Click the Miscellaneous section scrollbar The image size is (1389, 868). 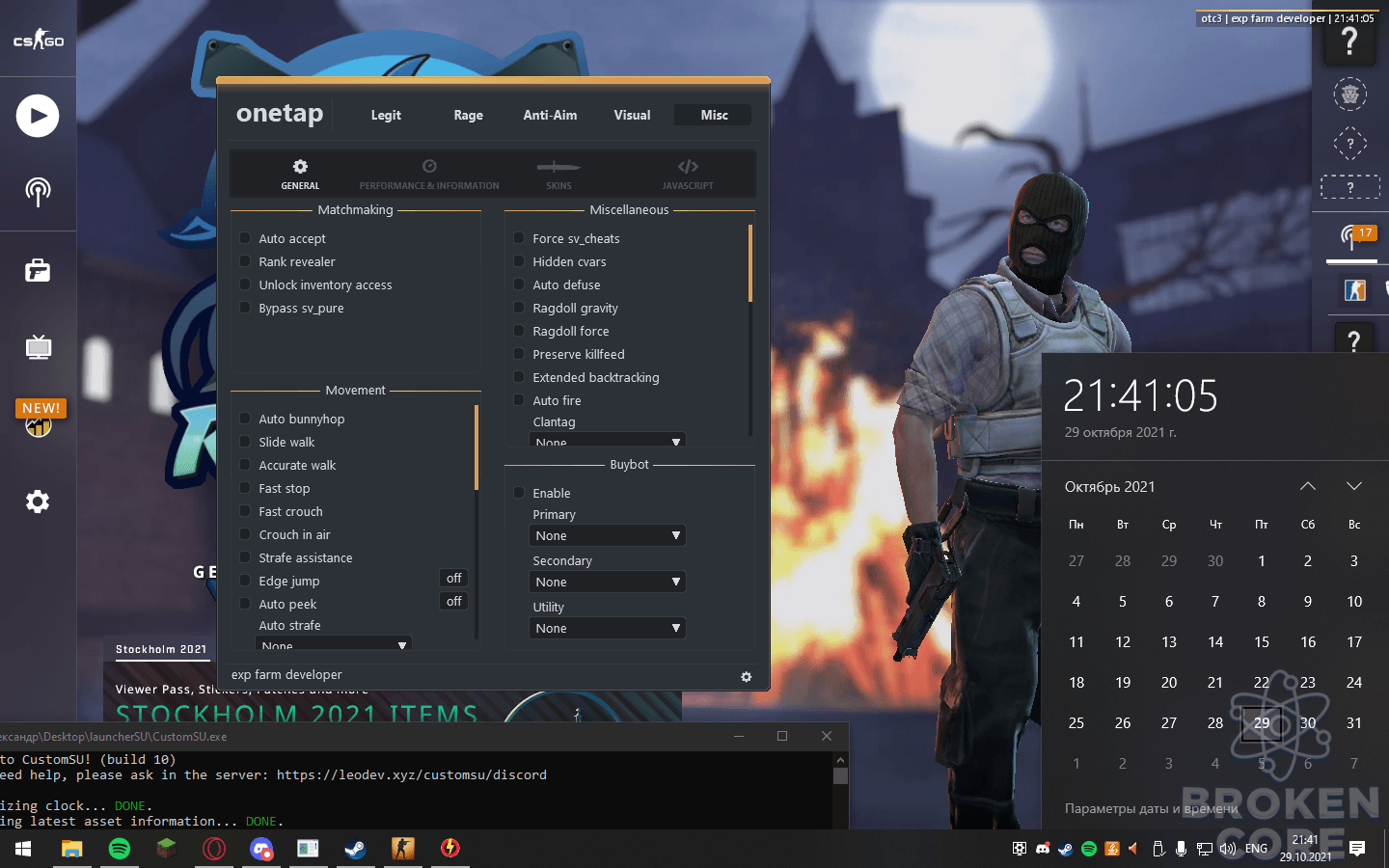(x=750, y=263)
